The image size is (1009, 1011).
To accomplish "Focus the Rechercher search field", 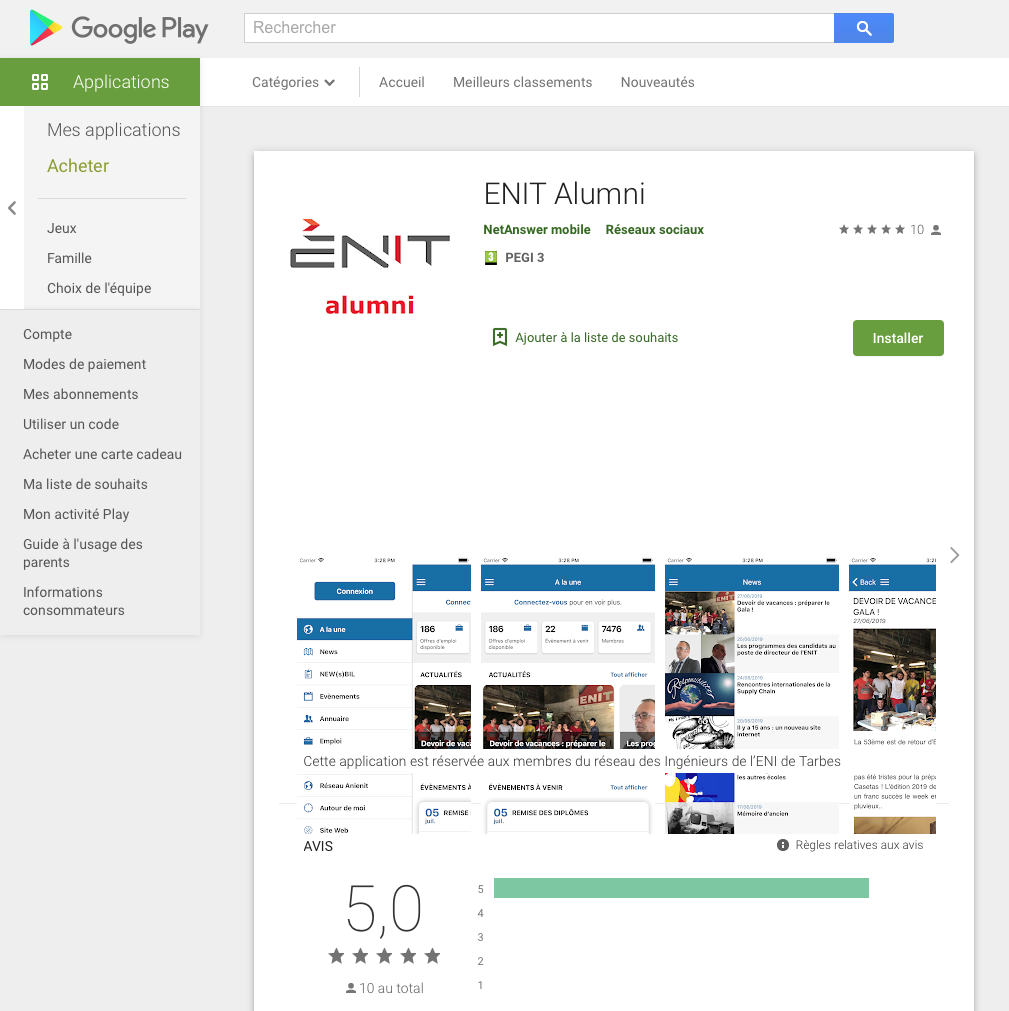I will [x=539, y=28].
